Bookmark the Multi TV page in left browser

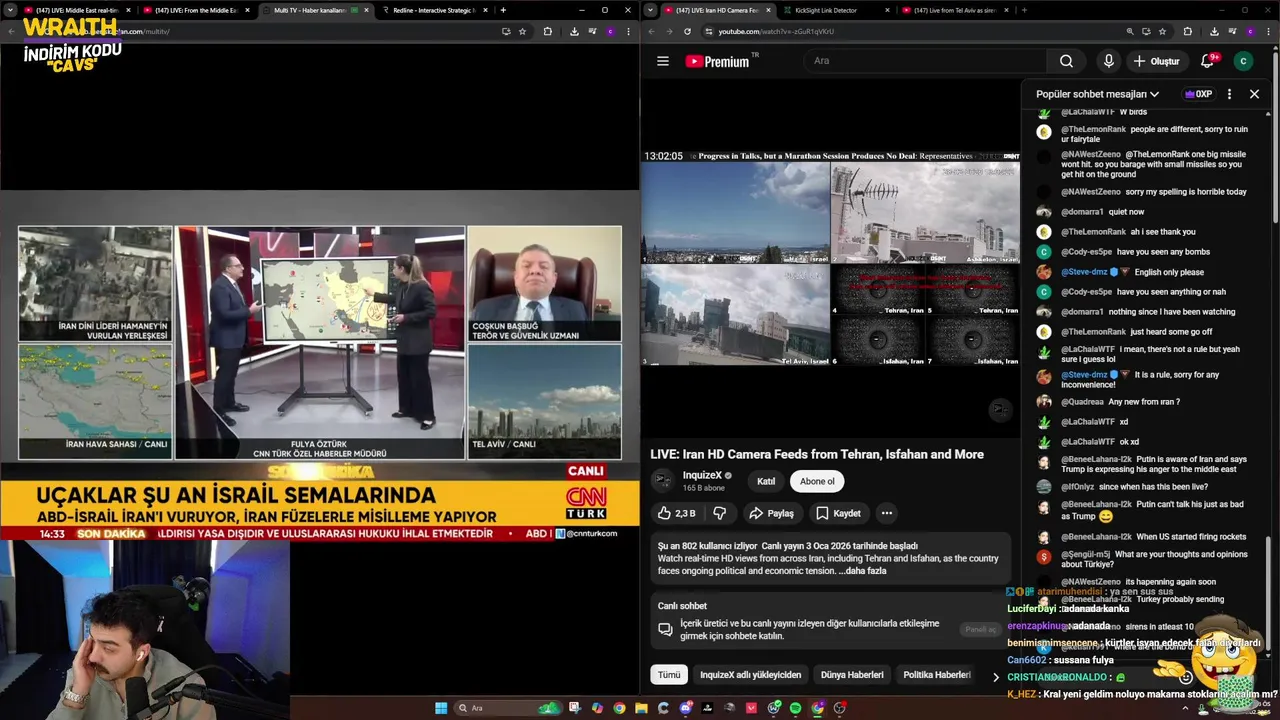[x=522, y=31]
